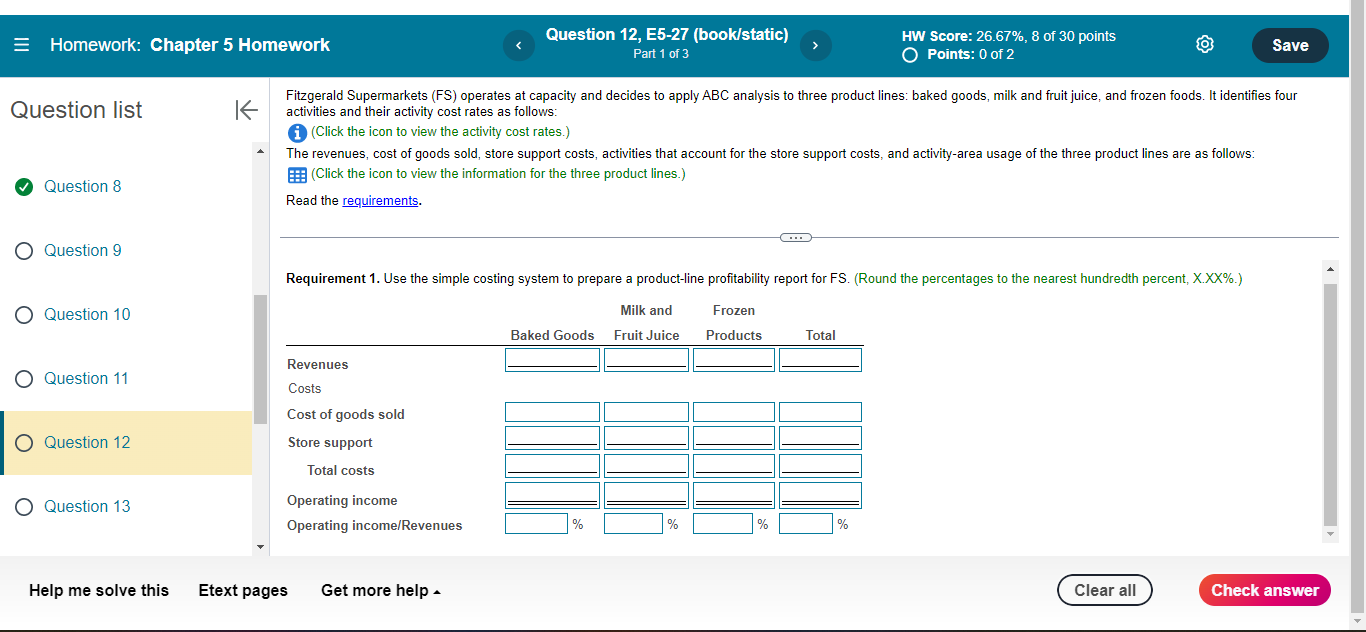Open Help me solve this
The width and height of the screenshot is (1366, 632).
coord(98,590)
